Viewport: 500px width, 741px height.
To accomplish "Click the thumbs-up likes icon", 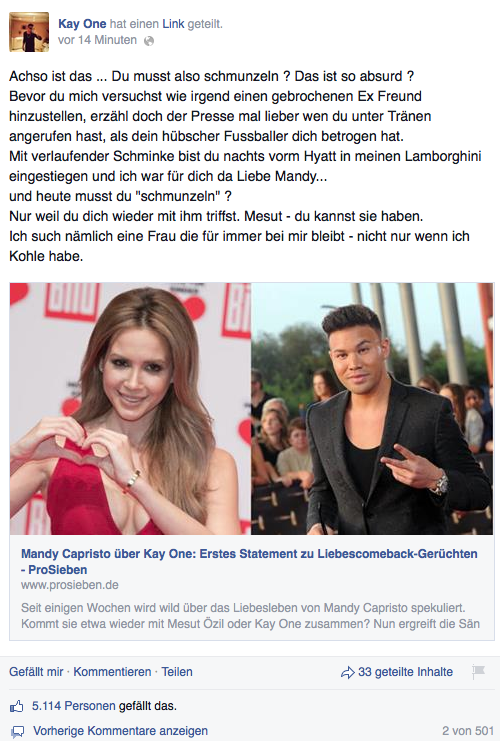I will tap(17, 707).
